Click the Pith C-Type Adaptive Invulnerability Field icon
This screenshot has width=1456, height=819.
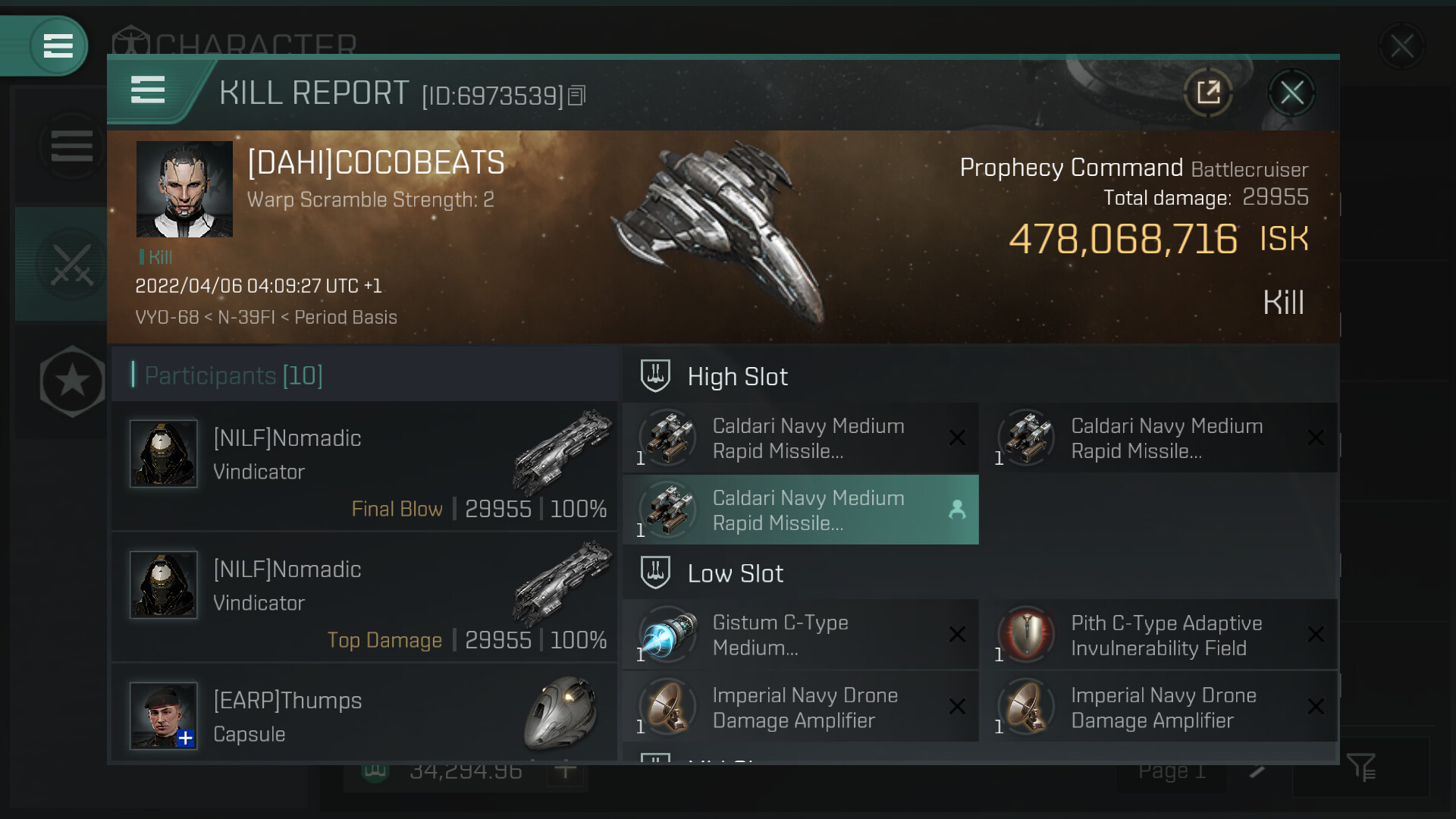1027,635
